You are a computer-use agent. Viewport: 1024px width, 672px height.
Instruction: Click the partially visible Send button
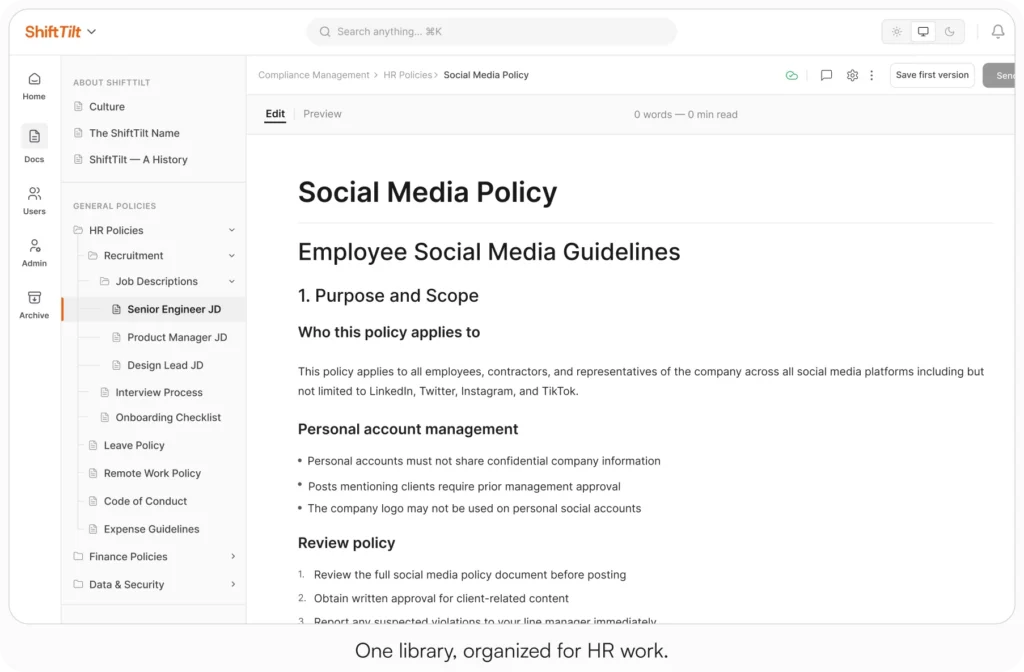tap(999, 75)
